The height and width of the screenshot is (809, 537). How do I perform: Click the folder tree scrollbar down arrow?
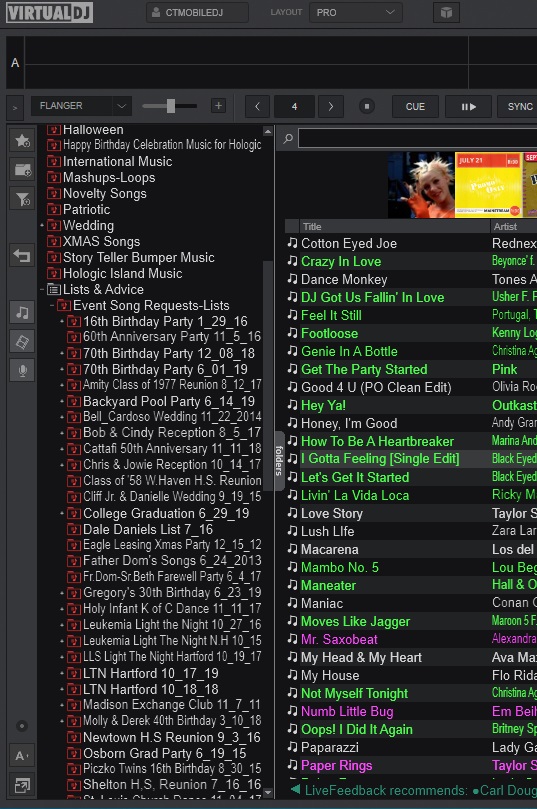[268, 792]
